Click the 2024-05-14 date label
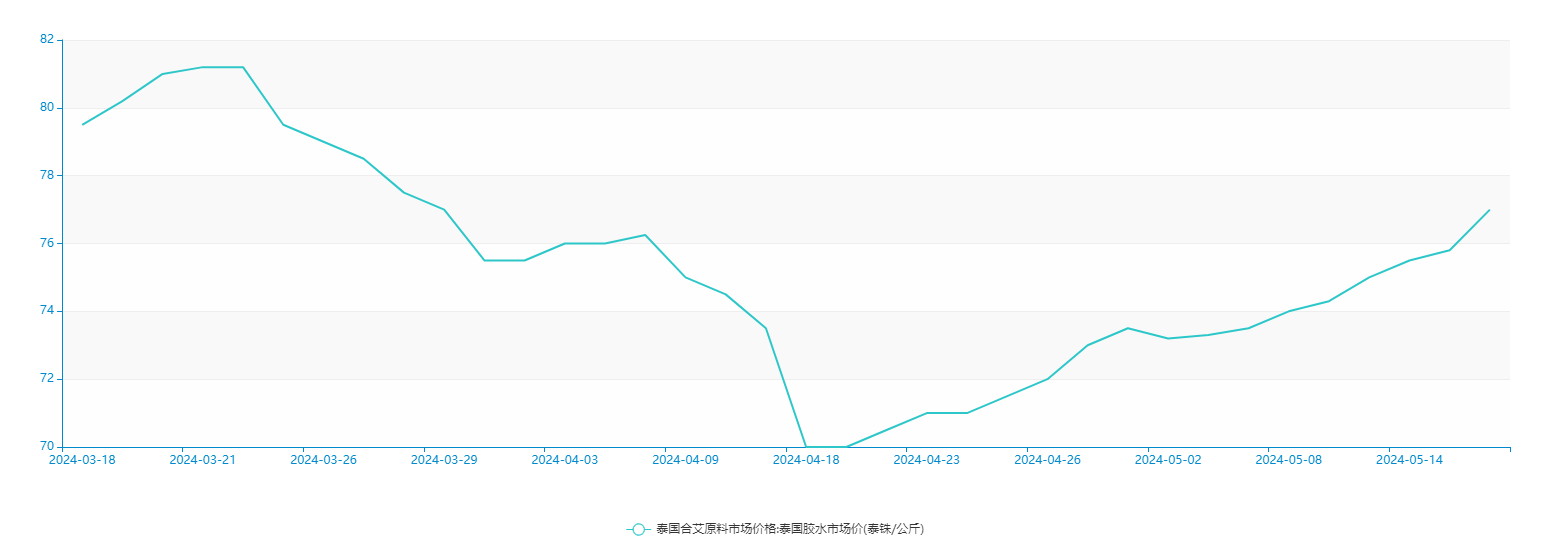The width and height of the screenshot is (1550, 547). click(1409, 460)
